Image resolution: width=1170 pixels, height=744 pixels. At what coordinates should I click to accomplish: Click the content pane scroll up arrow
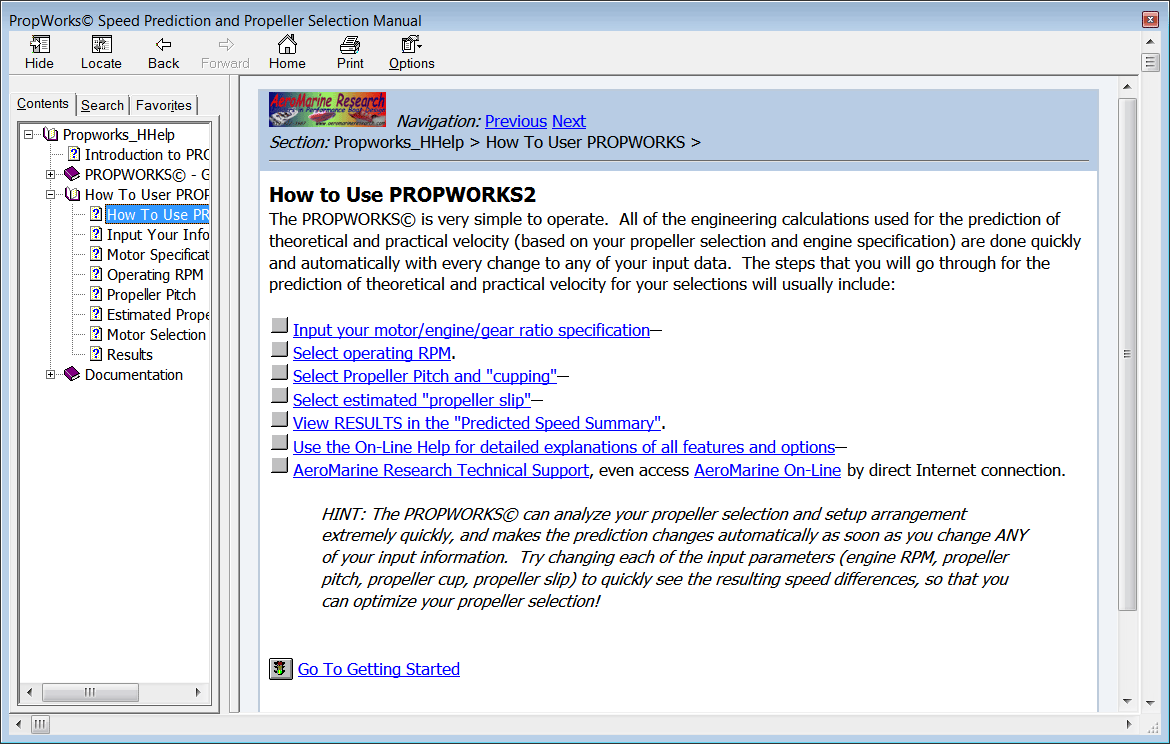point(1127,87)
